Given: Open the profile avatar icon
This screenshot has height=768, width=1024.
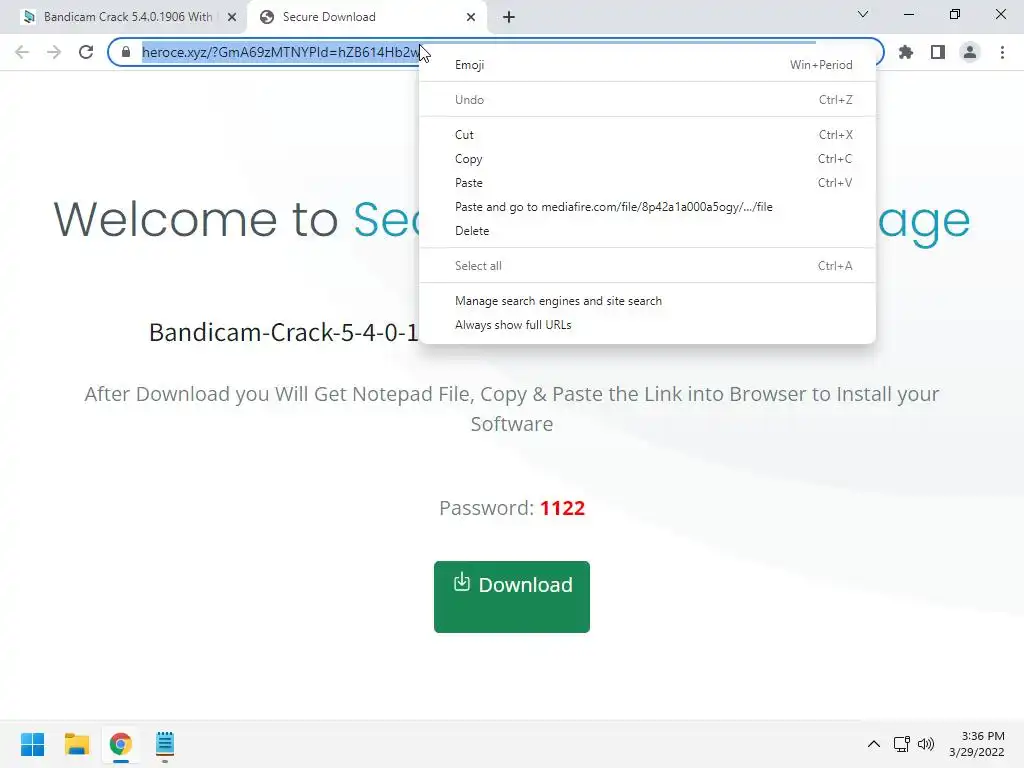Looking at the screenshot, I should coord(970,52).
